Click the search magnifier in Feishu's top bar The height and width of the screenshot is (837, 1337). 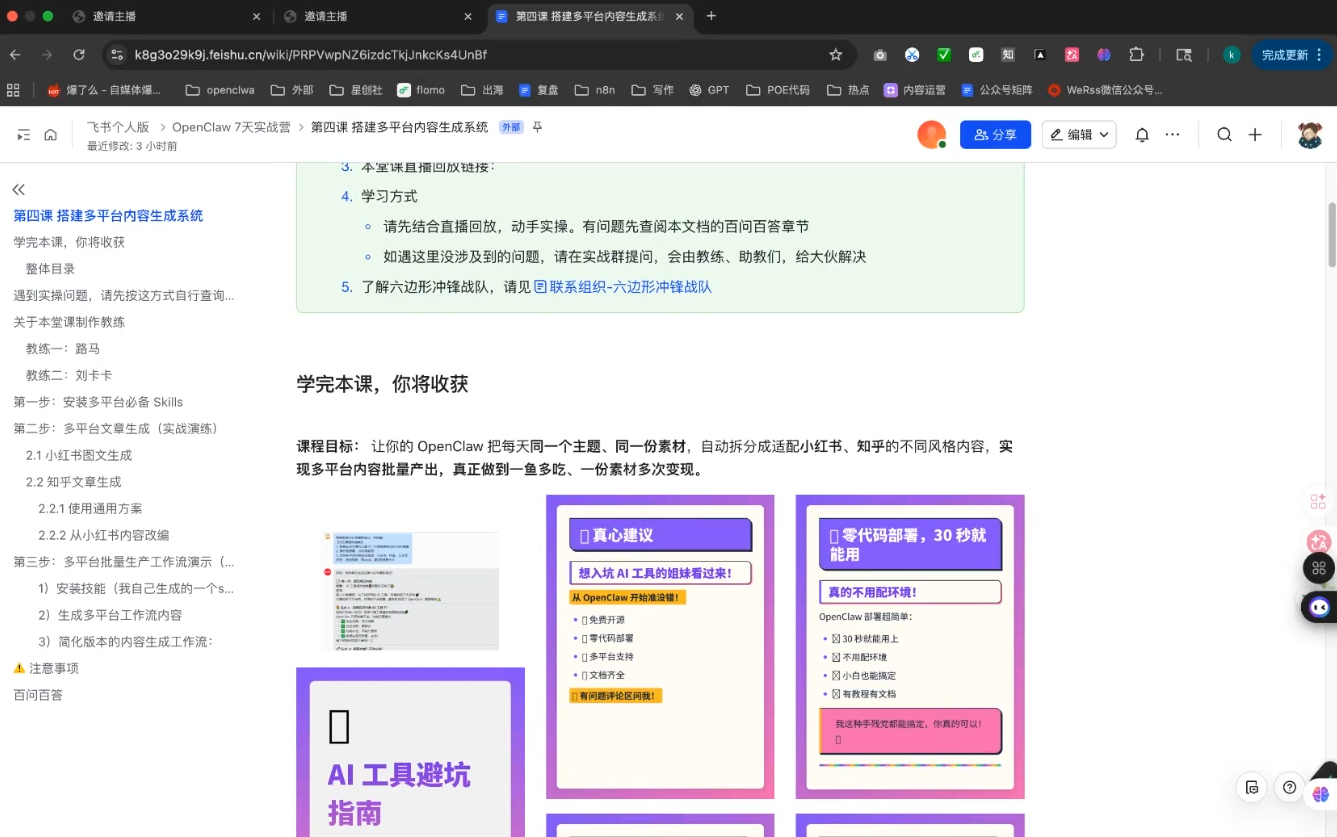pyautogui.click(x=1224, y=134)
